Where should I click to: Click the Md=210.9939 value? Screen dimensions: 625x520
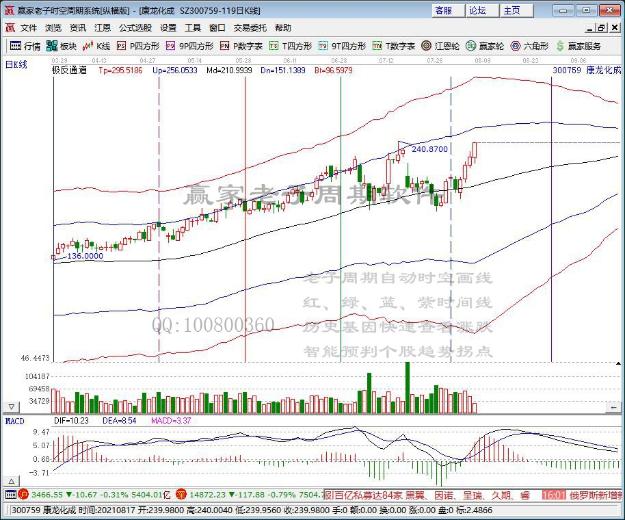pyautogui.click(x=229, y=71)
